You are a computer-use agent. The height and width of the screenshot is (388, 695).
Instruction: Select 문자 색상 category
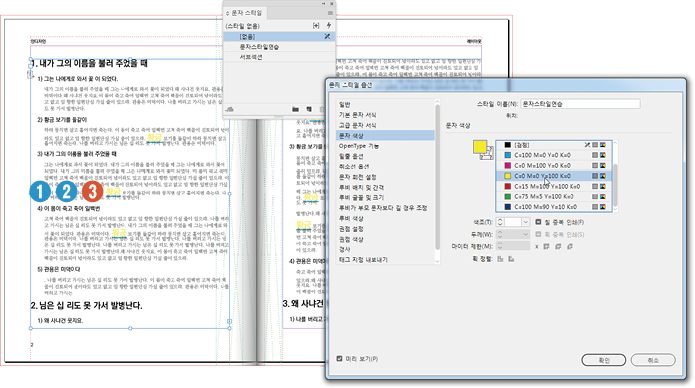click(385, 136)
